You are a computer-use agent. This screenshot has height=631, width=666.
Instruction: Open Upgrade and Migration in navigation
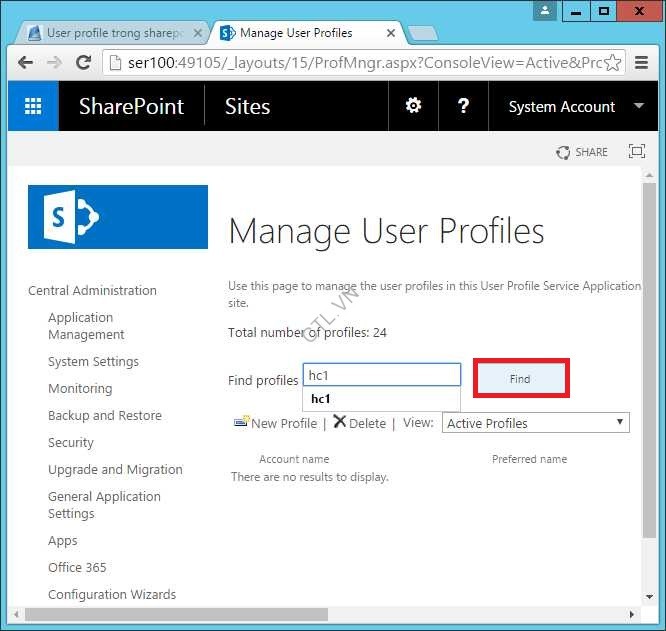(115, 470)
